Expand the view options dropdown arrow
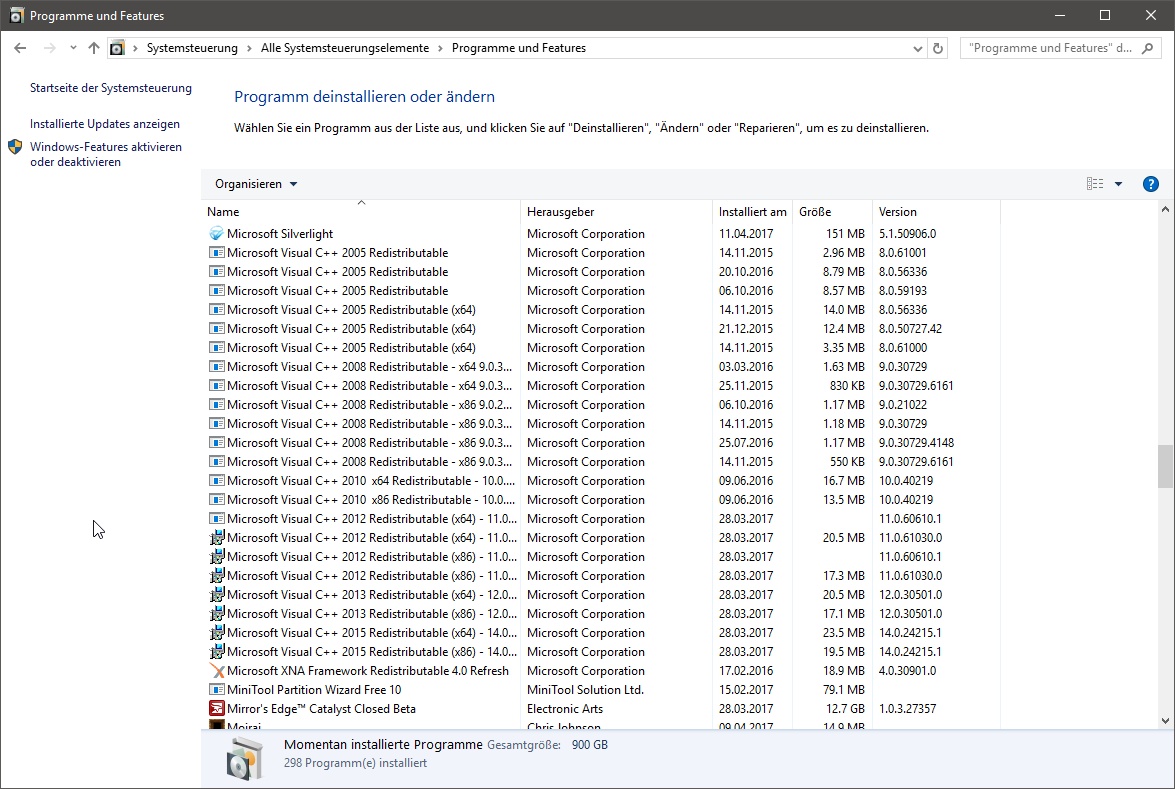1175x789 pixels. (x=1118, y=184)
